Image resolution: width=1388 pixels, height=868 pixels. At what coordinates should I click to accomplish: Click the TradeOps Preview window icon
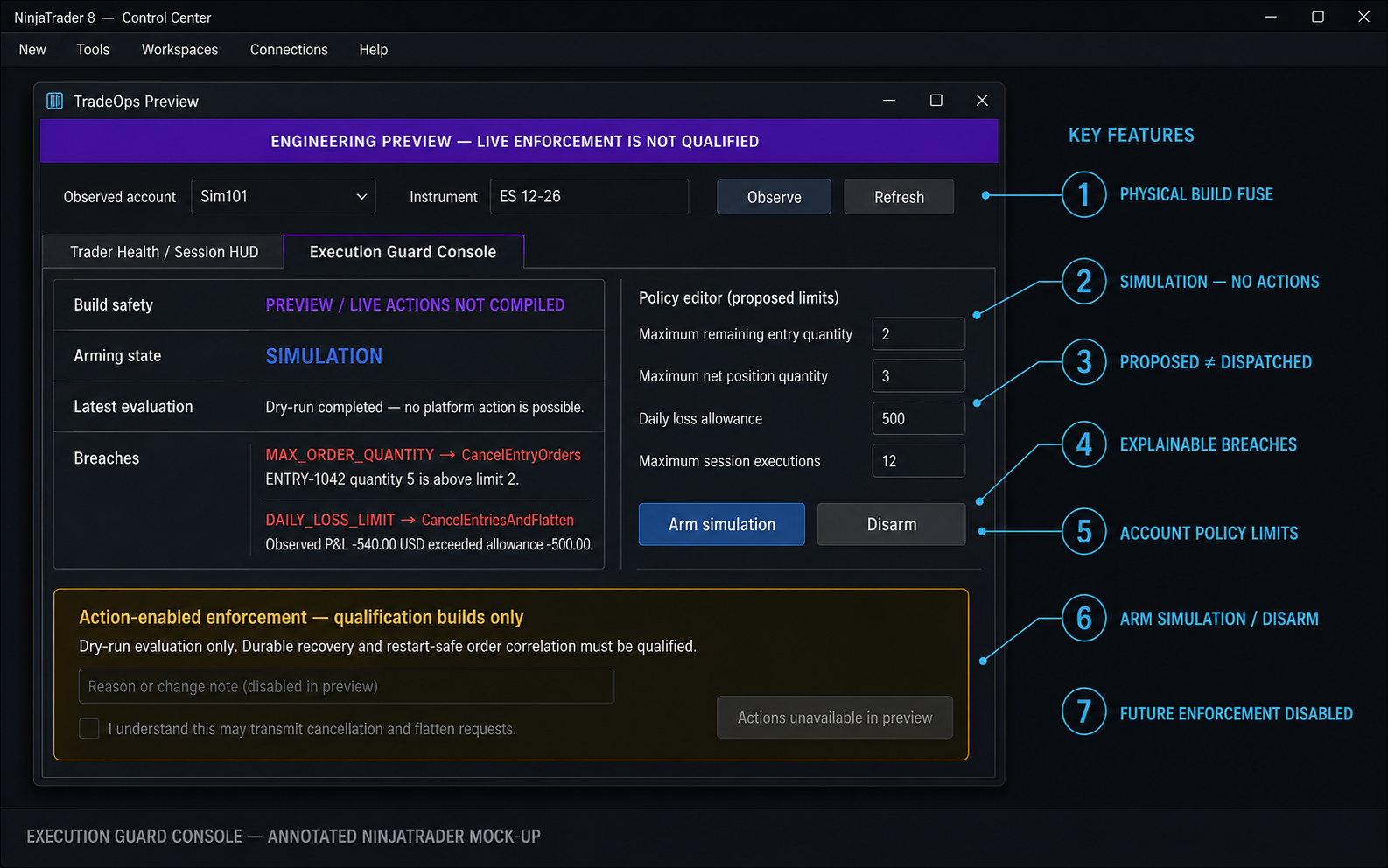[x=54, y=101]
